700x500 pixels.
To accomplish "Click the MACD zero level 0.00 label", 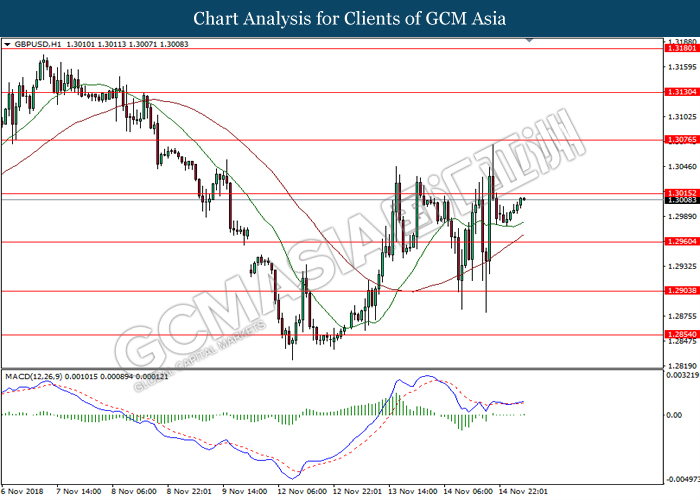I will coord(674,415).
